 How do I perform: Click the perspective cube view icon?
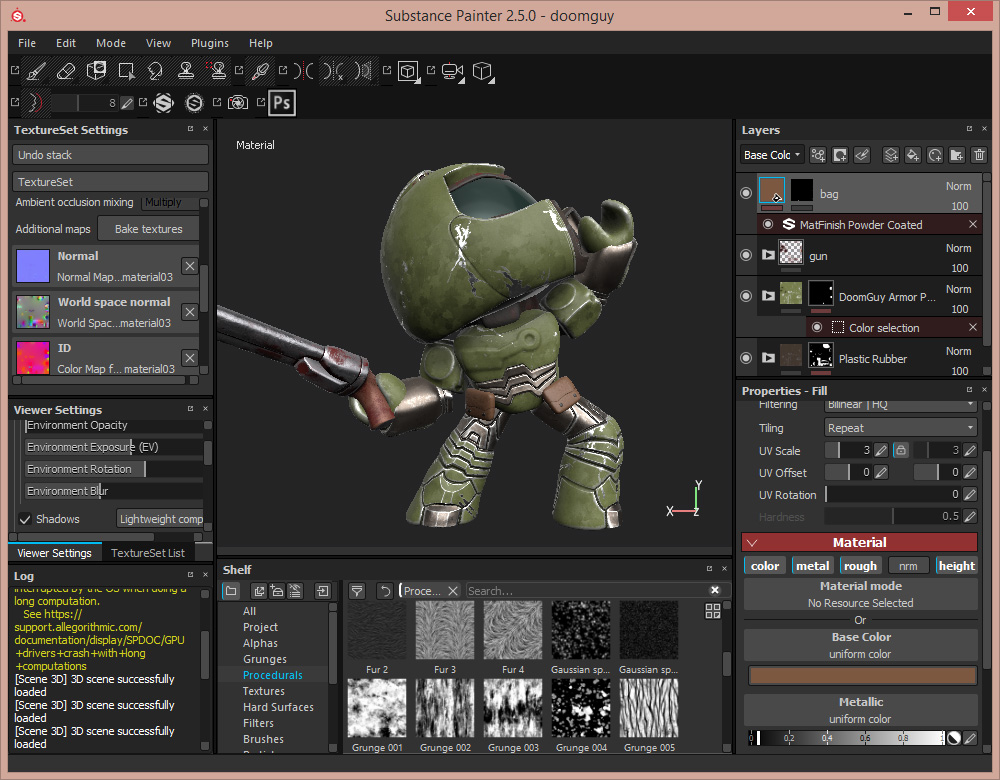pos(483,71)
